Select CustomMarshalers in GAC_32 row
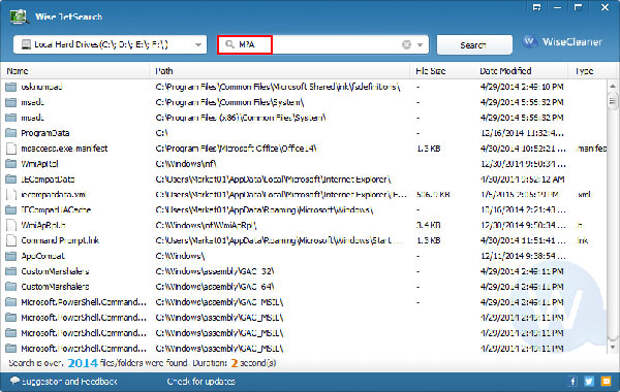The width and height of the screenshot is (620, 392). pyautogui.click(x=304, y=271)
